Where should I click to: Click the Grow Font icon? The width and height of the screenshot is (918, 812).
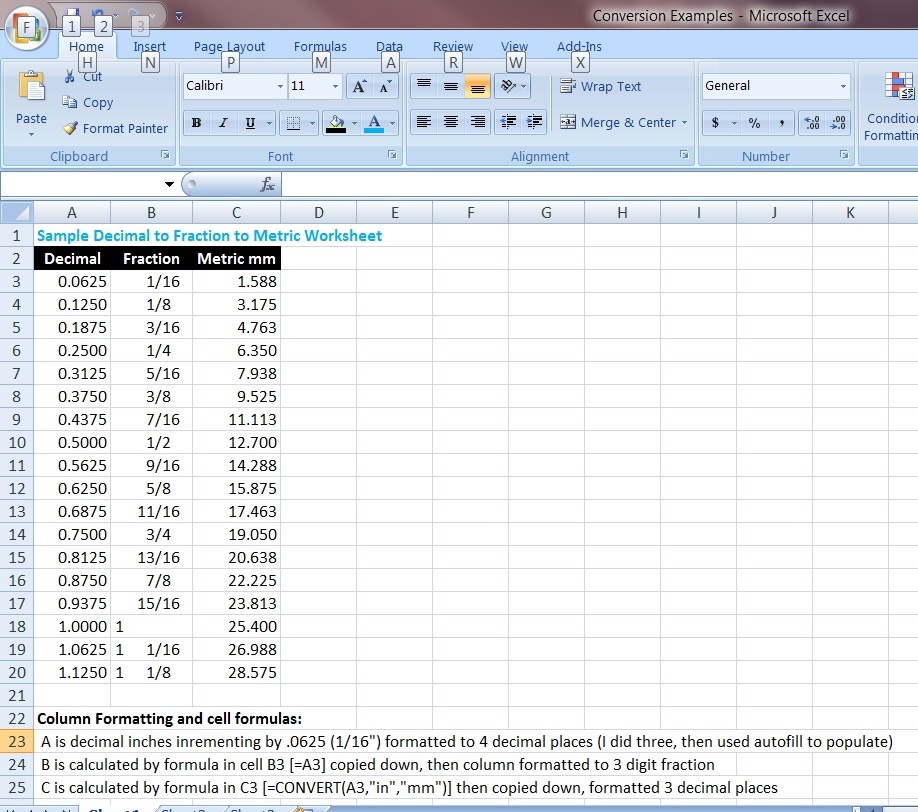(359, 87)
